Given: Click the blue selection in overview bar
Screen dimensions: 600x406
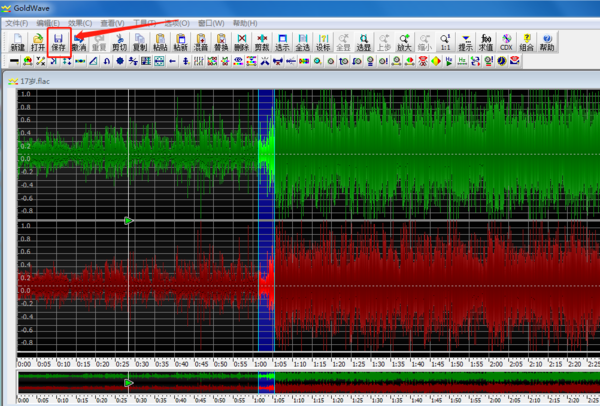Looking at the screenshot, I should 266,381.
